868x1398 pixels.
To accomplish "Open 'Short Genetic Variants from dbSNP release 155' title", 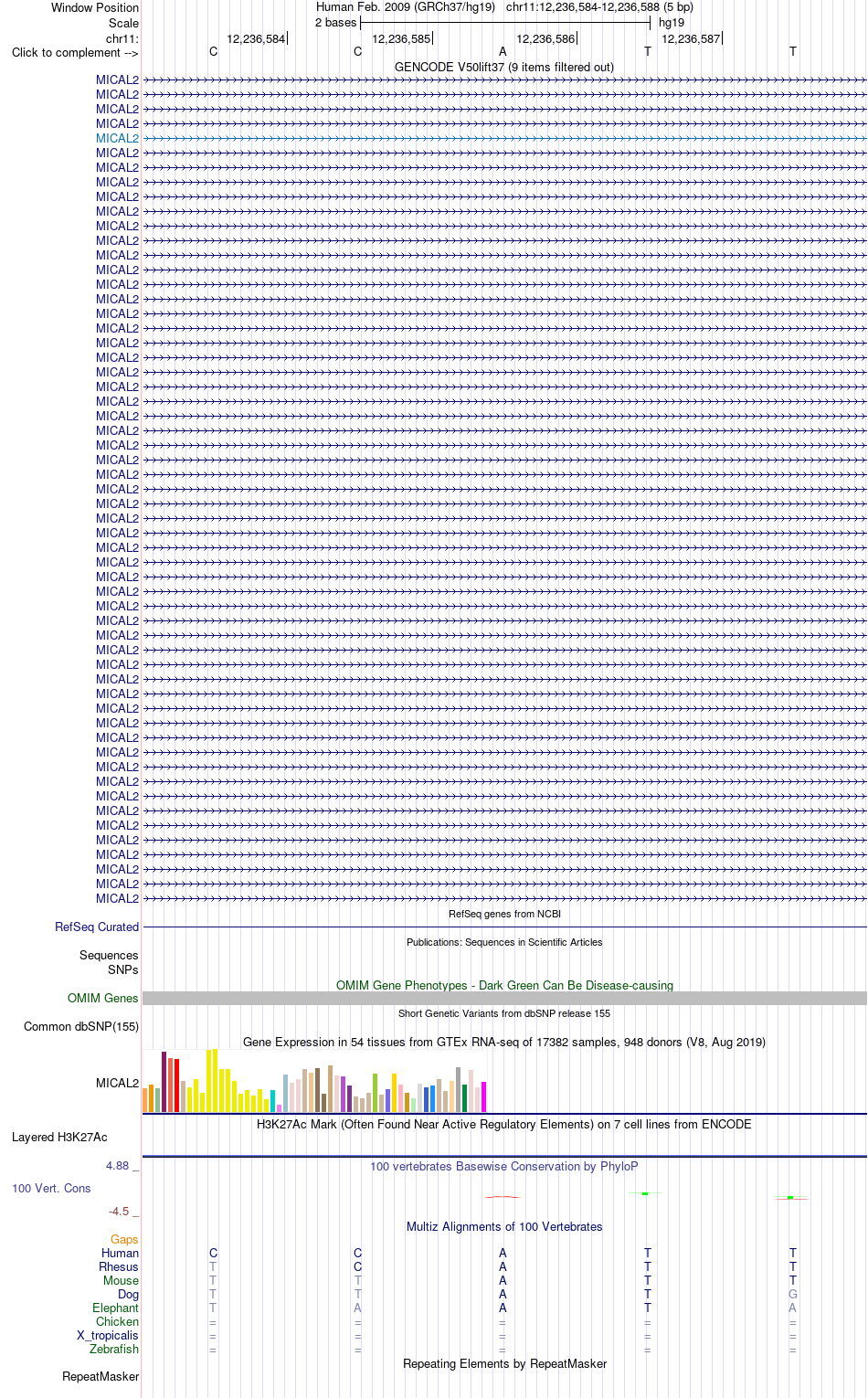I will [x=504, y=1013].
